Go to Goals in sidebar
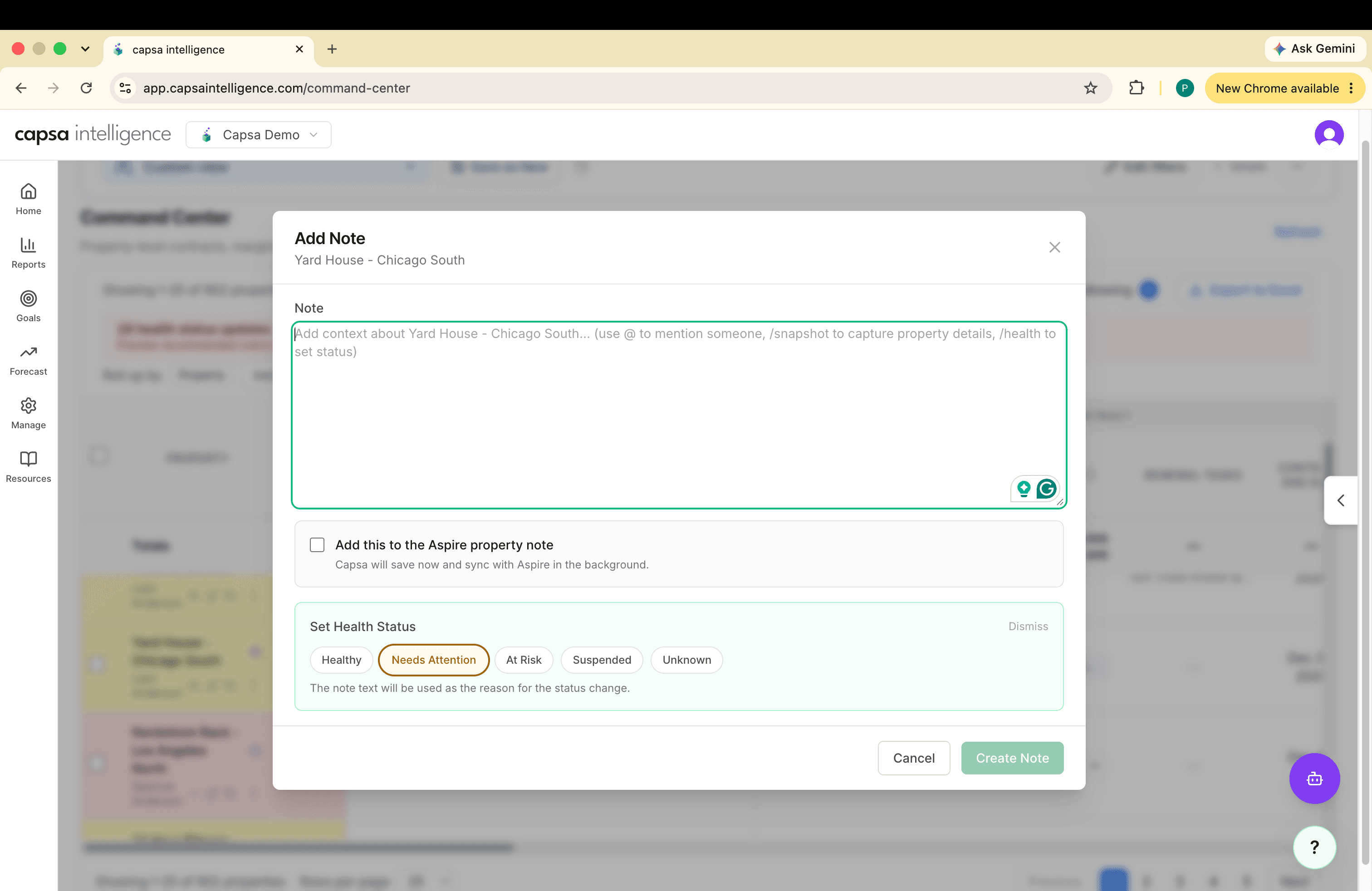The height and width of the screenshot is (891, 1372). pyautogui.click(x=28, y=306)
